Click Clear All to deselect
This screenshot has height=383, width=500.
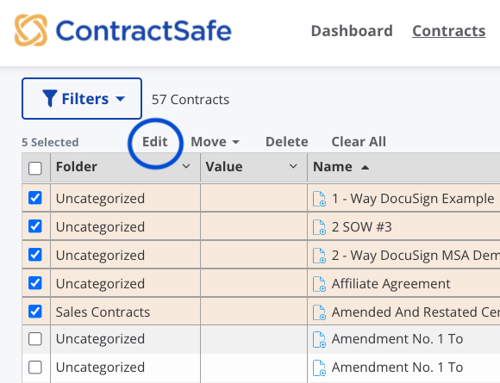pos(359,142)
